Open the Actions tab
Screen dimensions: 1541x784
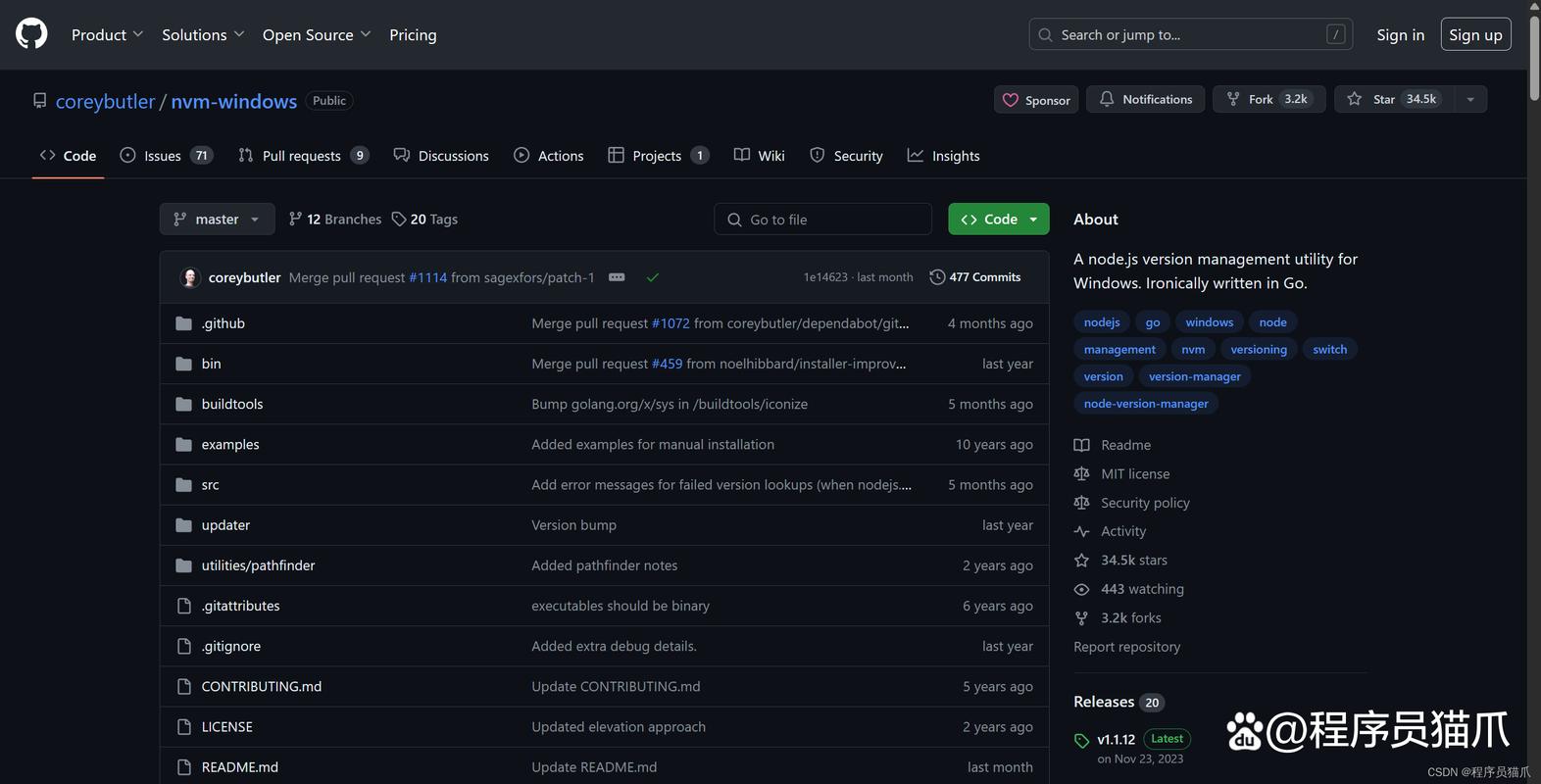point(549,156)
